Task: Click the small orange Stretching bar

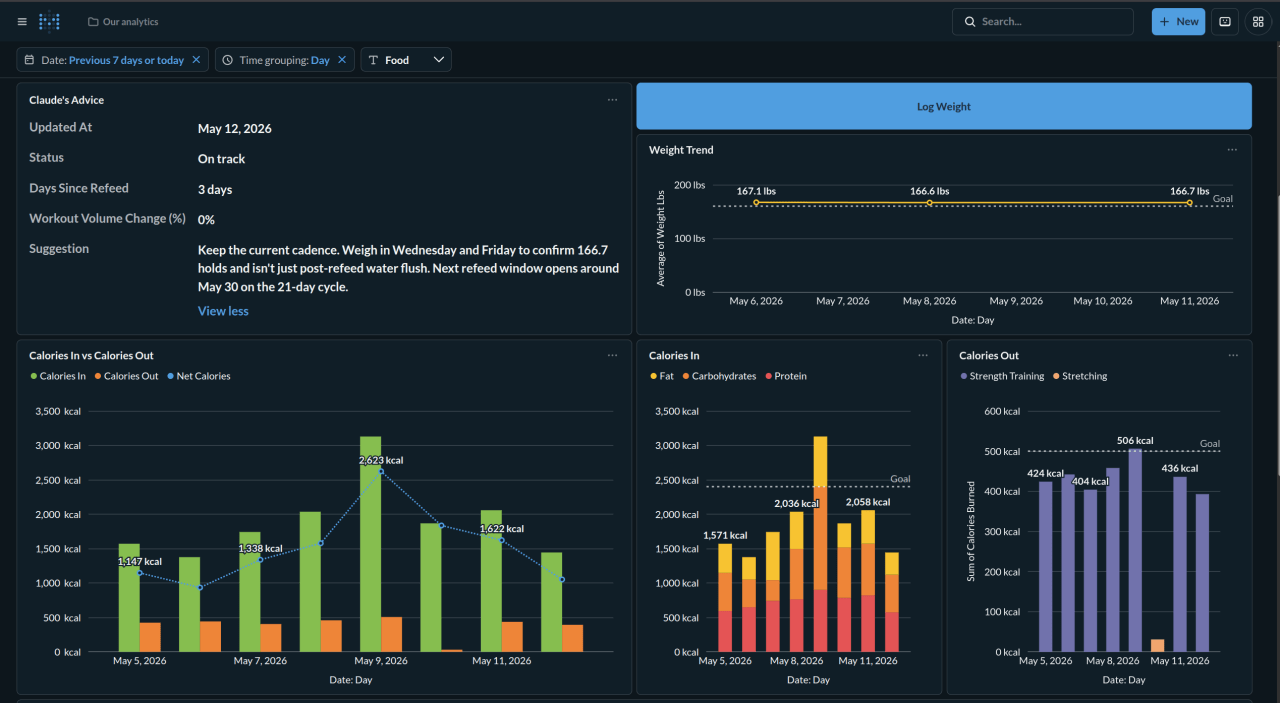Action: (x=1157, y=645)
